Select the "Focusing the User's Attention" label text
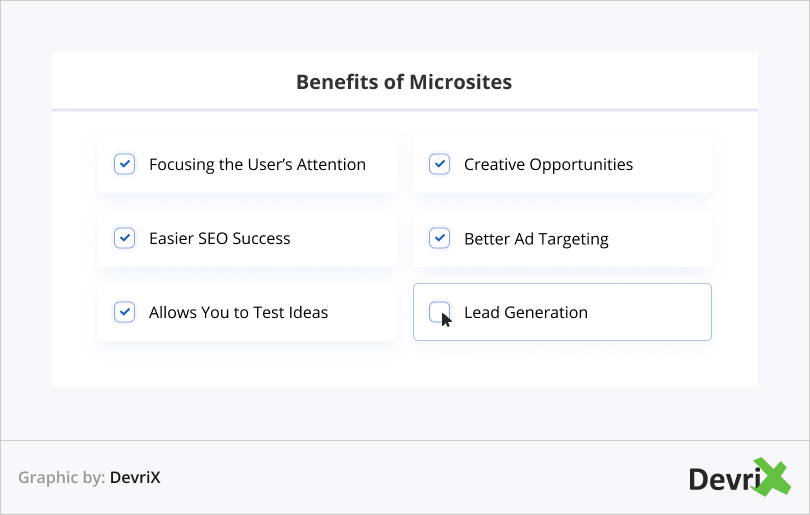Screen dimensions: 810x515 click(257, 164)
